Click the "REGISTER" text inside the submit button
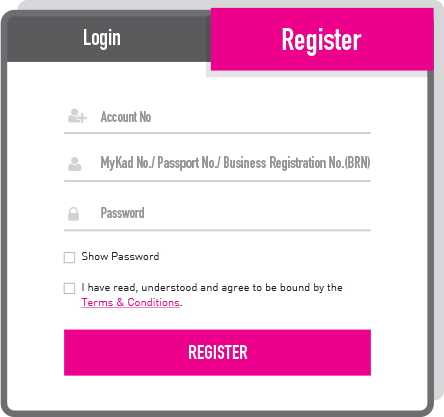Viewport: 444px width, 417px height. point(218,352)
